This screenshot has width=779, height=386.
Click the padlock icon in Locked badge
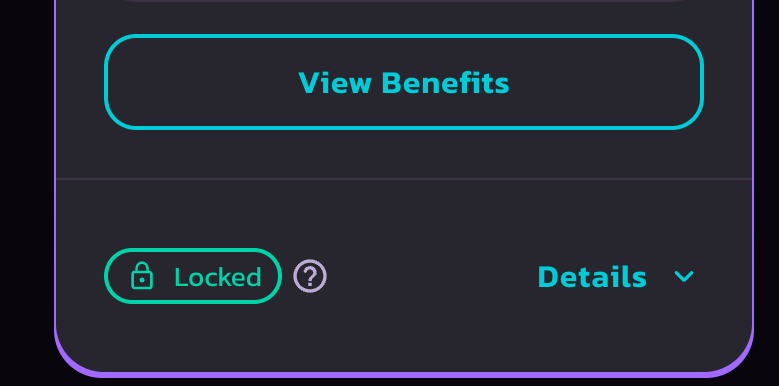[142, 276]
